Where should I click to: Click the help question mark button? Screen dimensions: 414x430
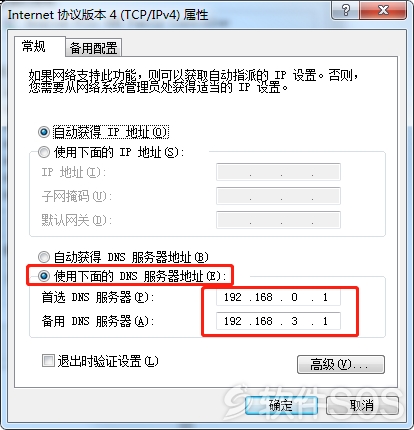[346, 10]
